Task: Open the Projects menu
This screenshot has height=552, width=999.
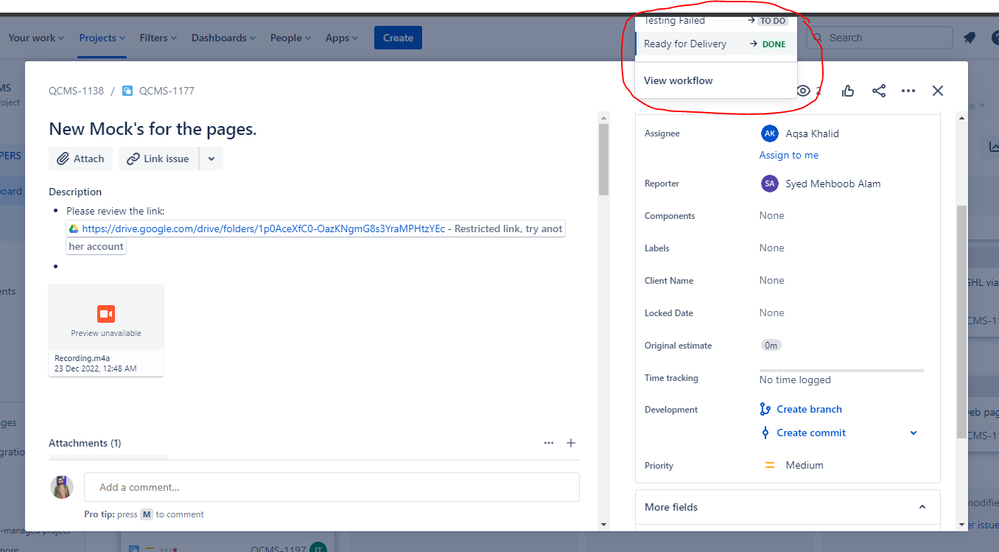Action: tap(102, 38)
